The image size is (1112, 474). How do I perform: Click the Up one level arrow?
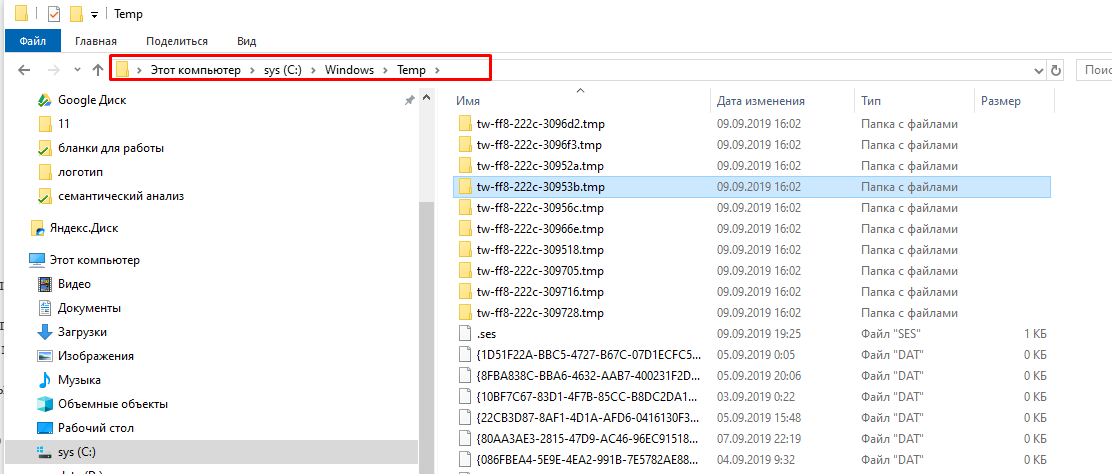tap(97, 70)
